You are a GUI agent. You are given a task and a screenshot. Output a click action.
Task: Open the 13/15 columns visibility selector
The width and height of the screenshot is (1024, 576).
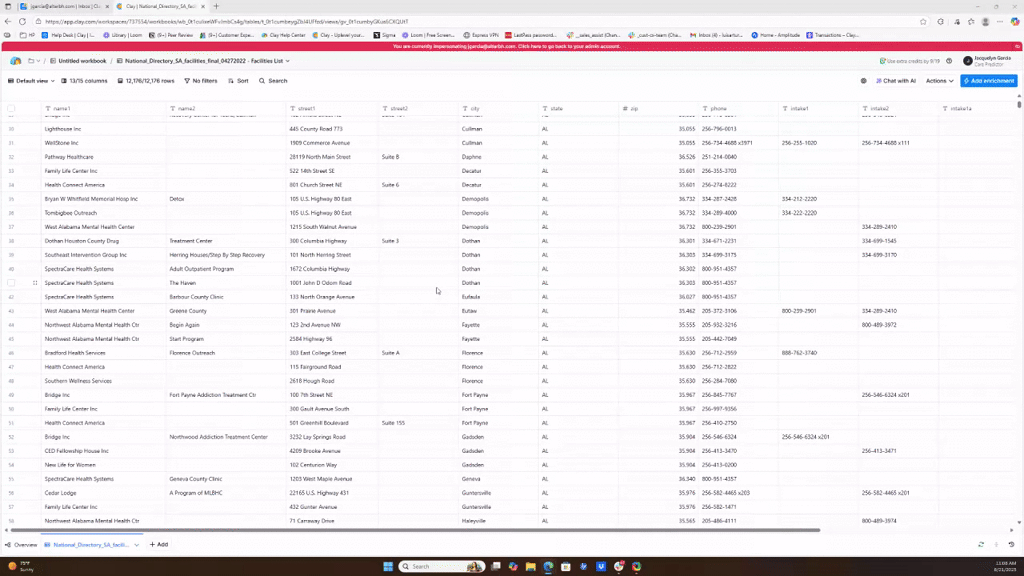point(85,81)
